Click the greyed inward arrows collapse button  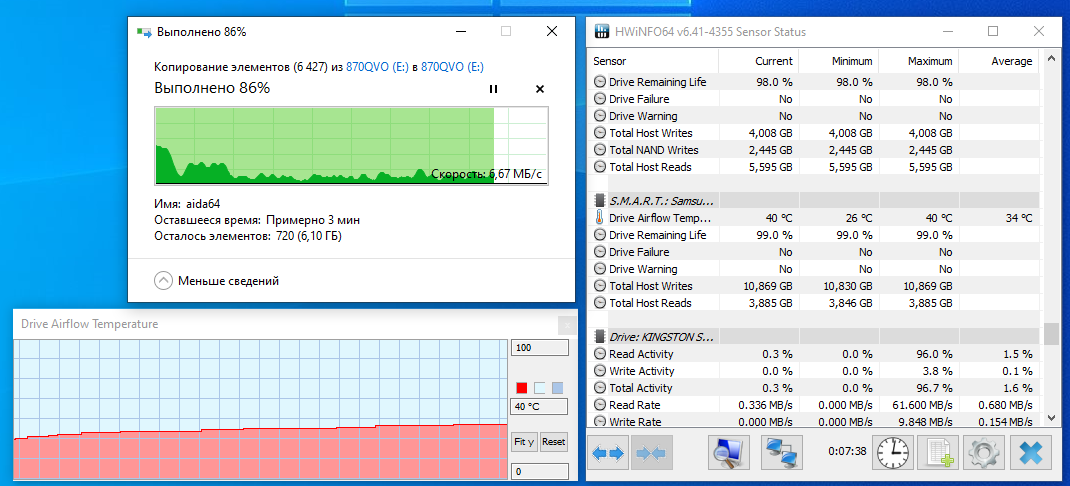(x=652, y=453)
